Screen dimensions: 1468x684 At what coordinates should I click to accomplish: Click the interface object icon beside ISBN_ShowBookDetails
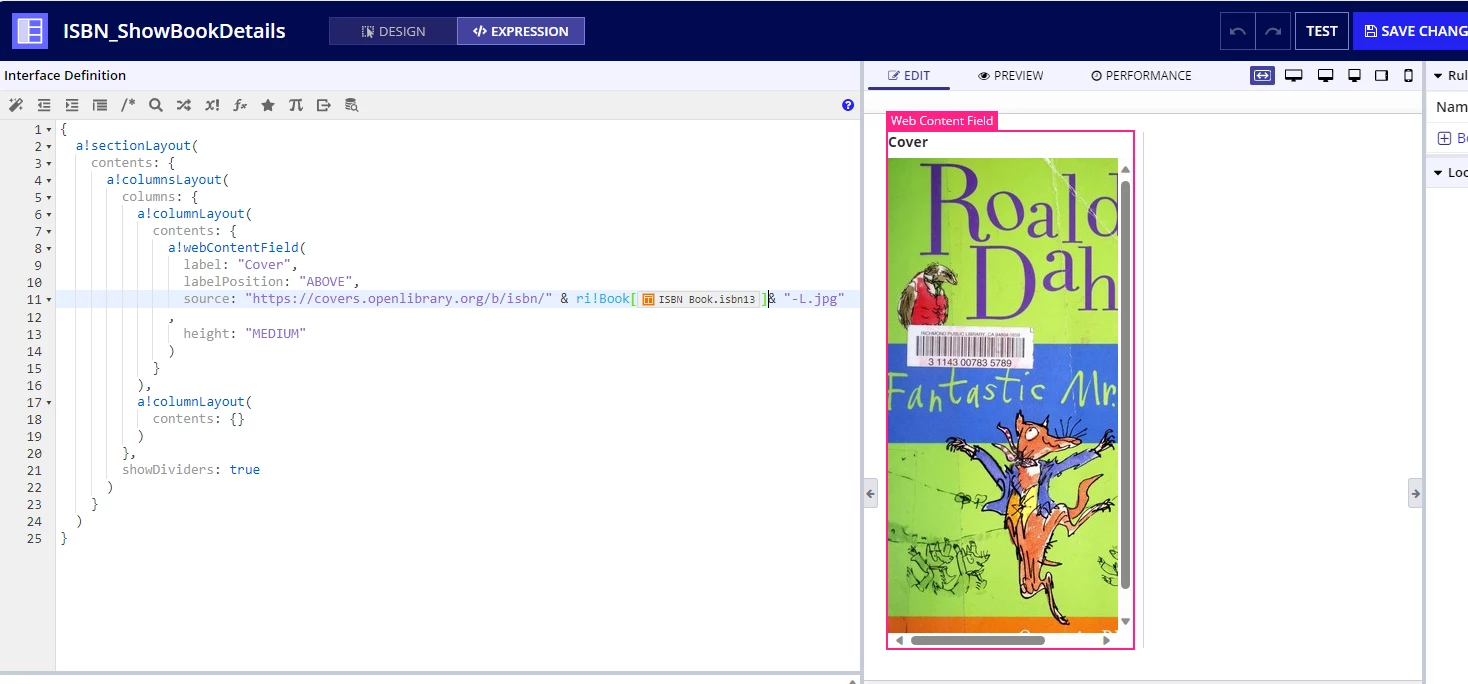[30, 31]
